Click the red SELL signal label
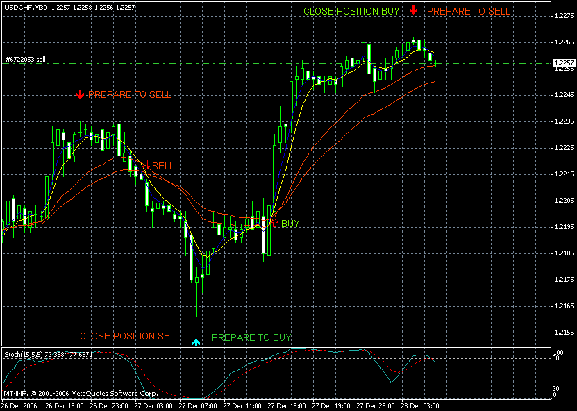Image resolution: width=577 pixels, height=411 pixels. click(162, 166)
